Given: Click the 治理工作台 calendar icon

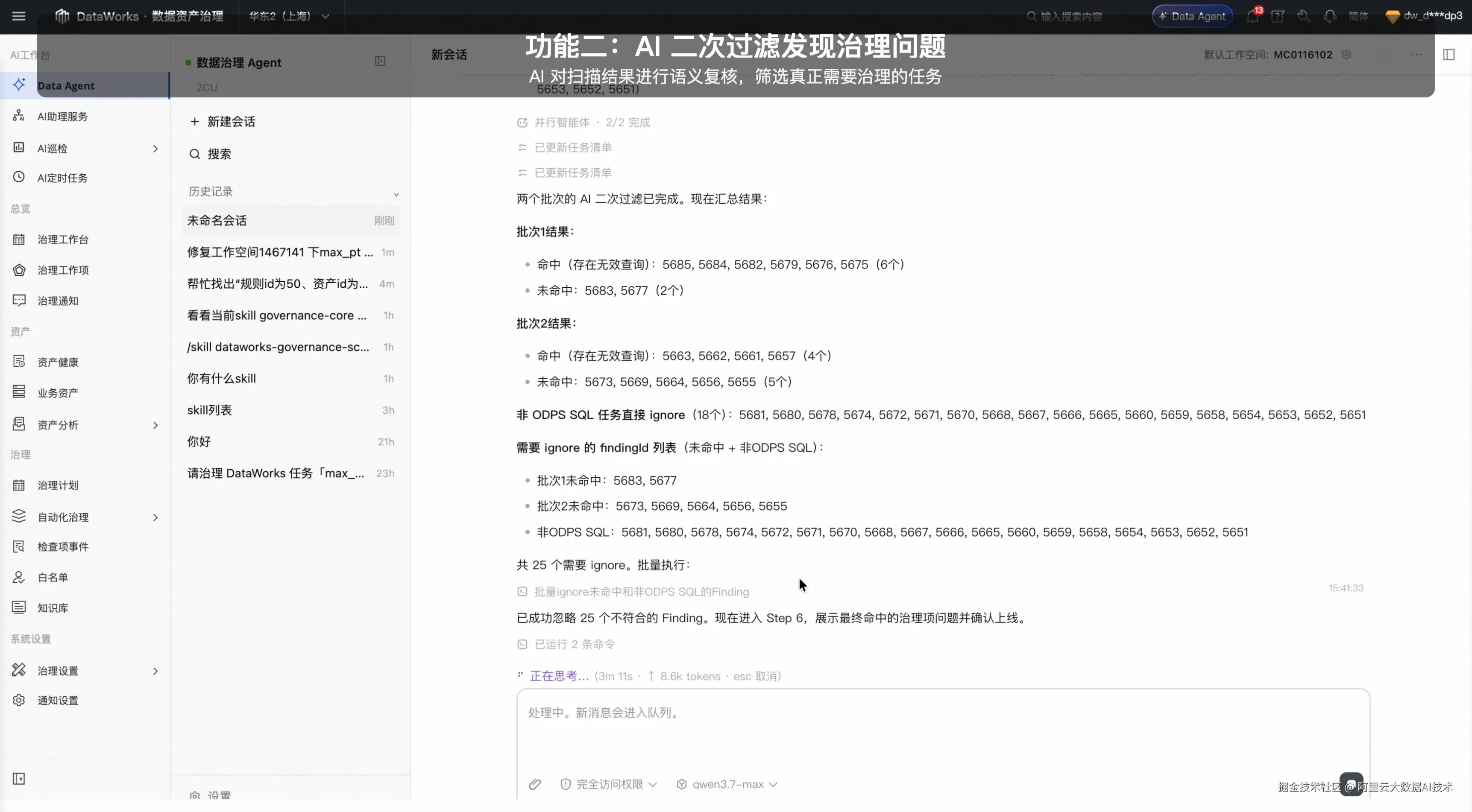Looking at the screenshot, I should [19, 239].
